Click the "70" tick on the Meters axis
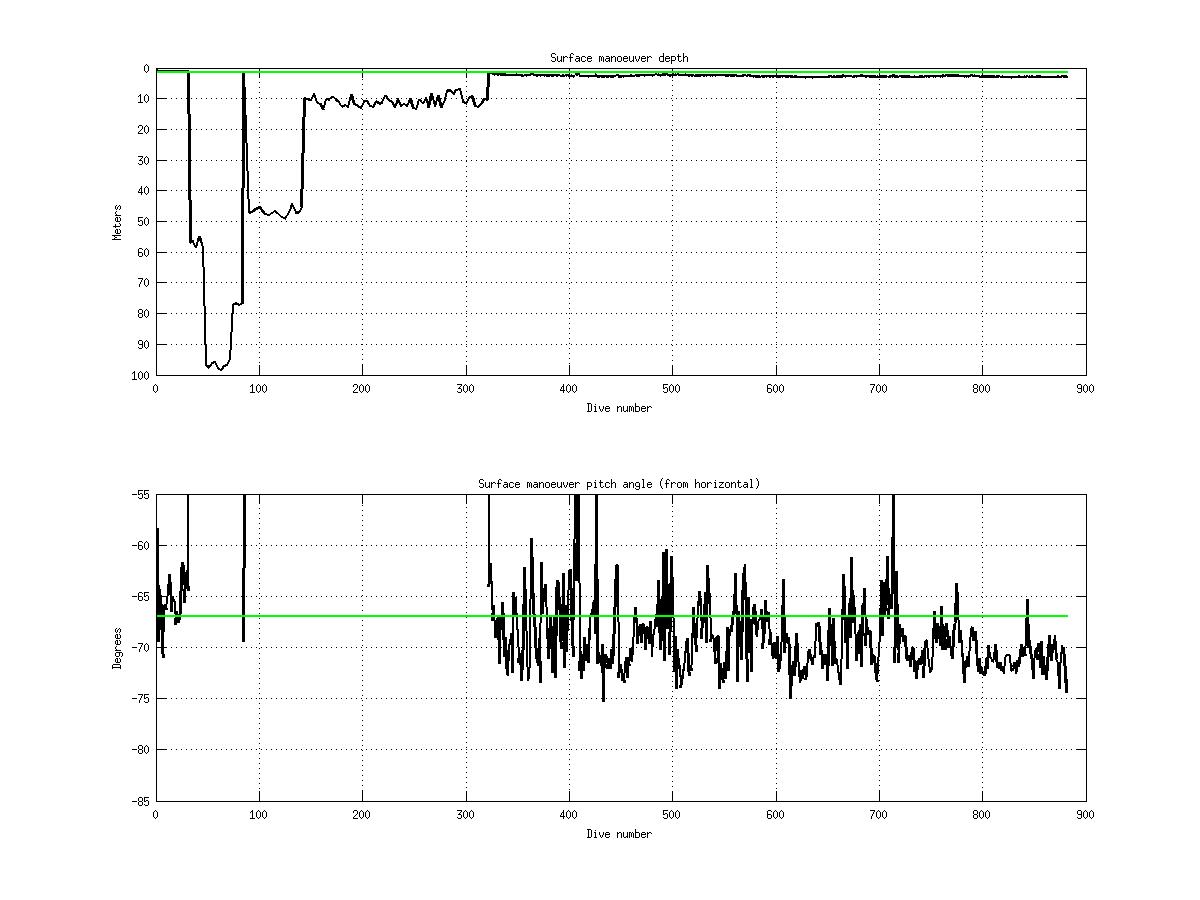 pyautogui.click(x=144, y=283)
